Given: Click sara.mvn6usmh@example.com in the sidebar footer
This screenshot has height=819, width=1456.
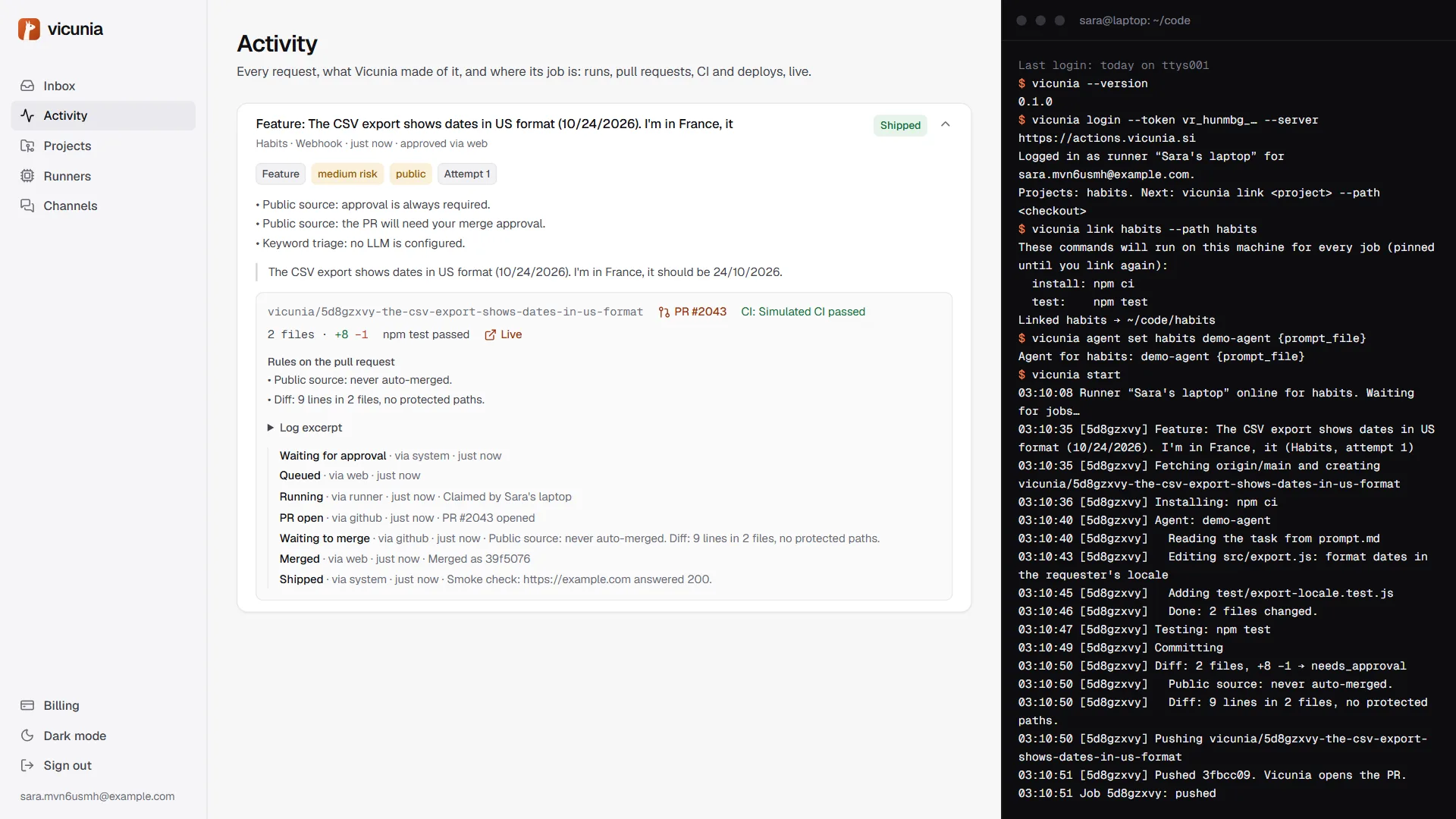Looking at the screenshot, I should pos(97,796).
